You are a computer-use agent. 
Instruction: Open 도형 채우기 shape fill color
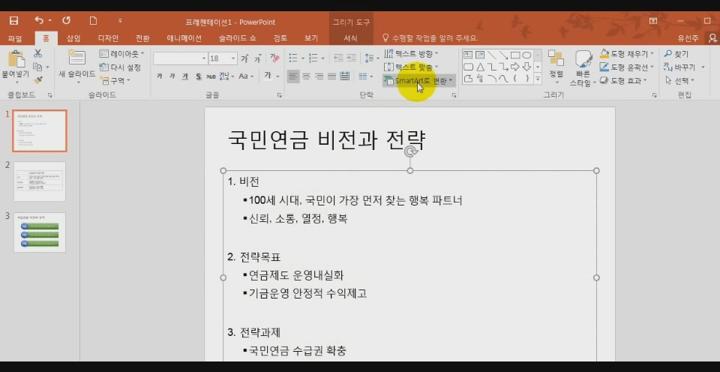[627, 54]
